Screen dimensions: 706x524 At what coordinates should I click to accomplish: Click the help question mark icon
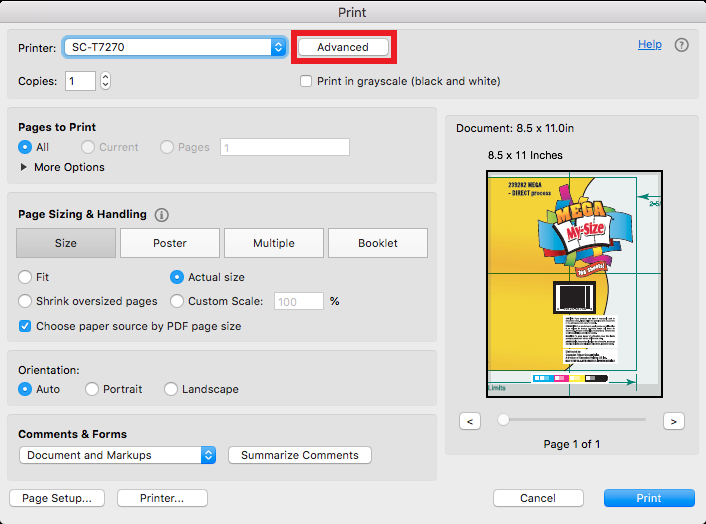coord(681,45)
